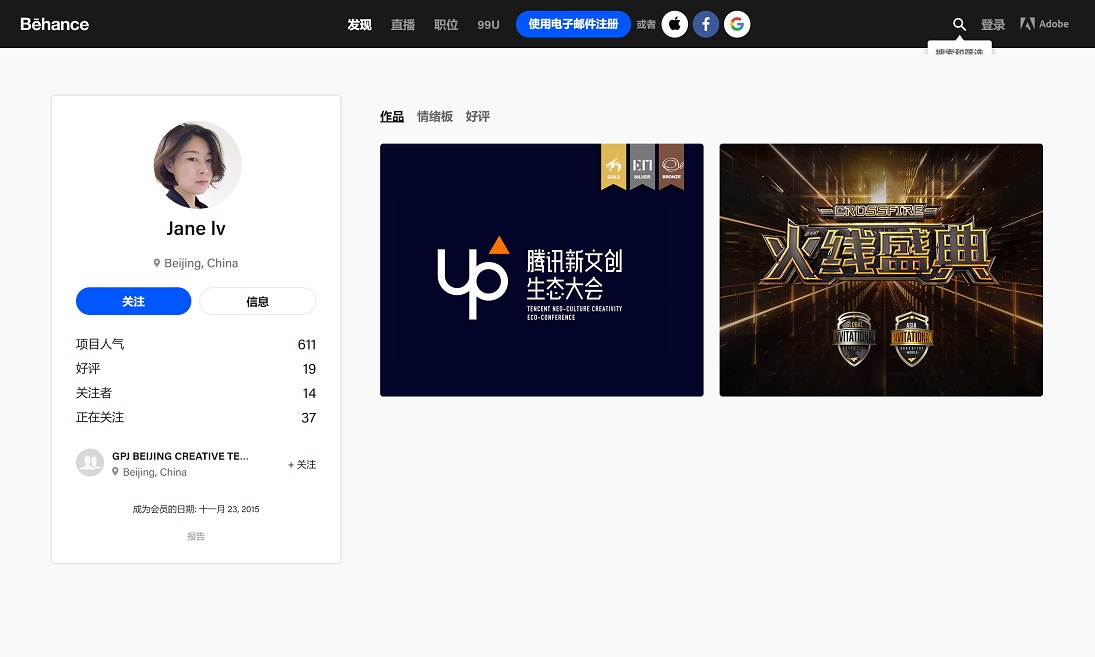Open the Behance home logo

[54, 24]
